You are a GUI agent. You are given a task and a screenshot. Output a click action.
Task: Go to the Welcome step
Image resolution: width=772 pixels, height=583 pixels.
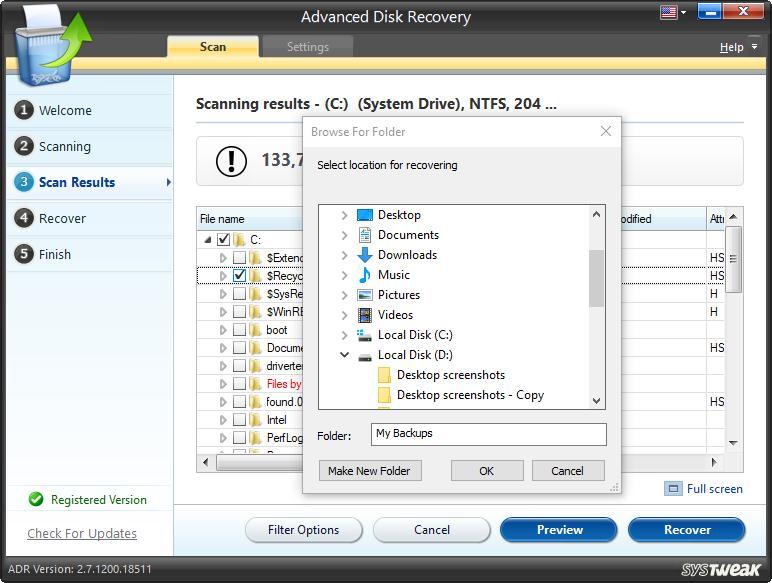point(65,110)
